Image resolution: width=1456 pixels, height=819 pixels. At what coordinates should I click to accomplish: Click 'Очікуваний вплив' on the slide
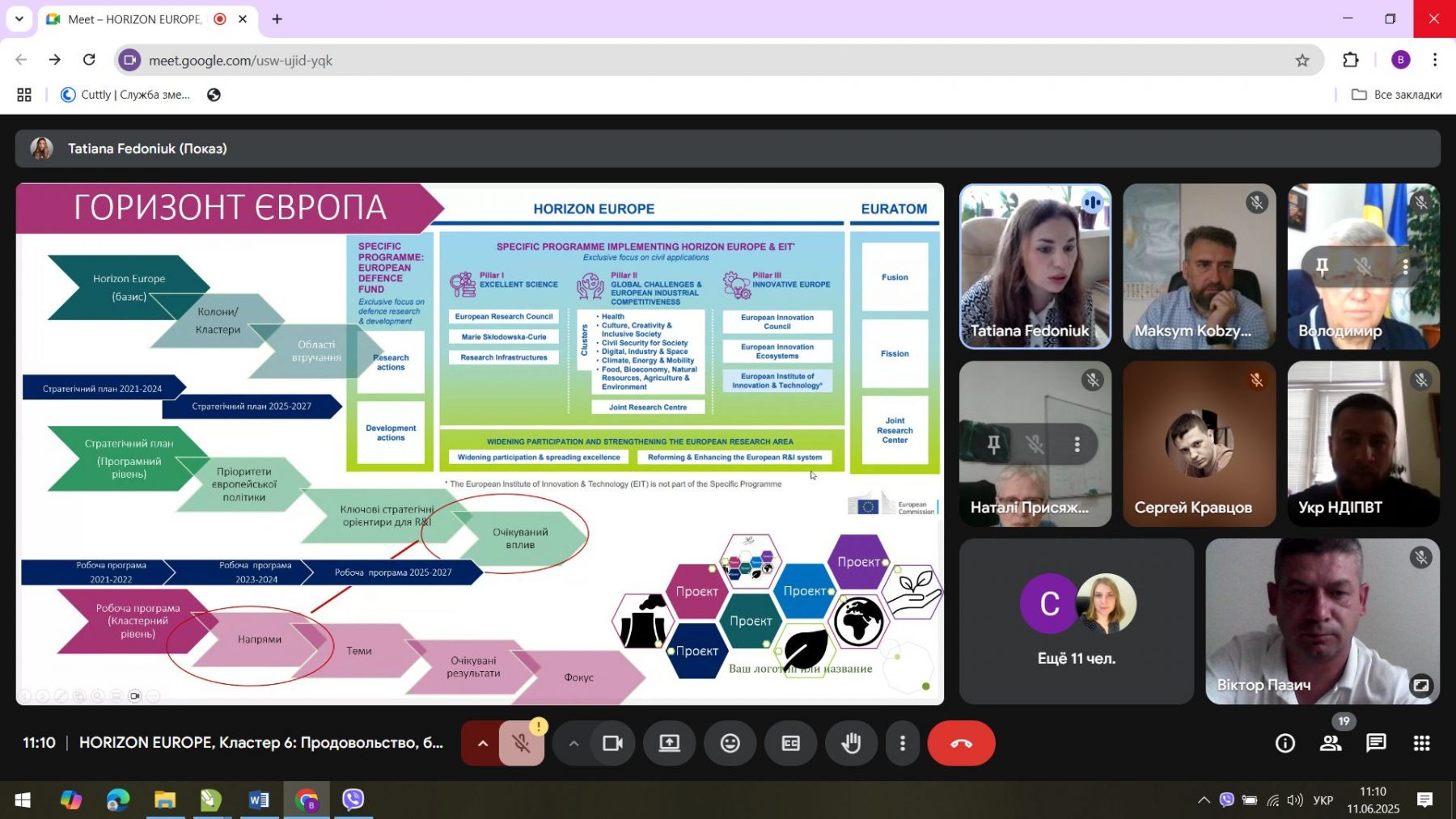point(520,538)
